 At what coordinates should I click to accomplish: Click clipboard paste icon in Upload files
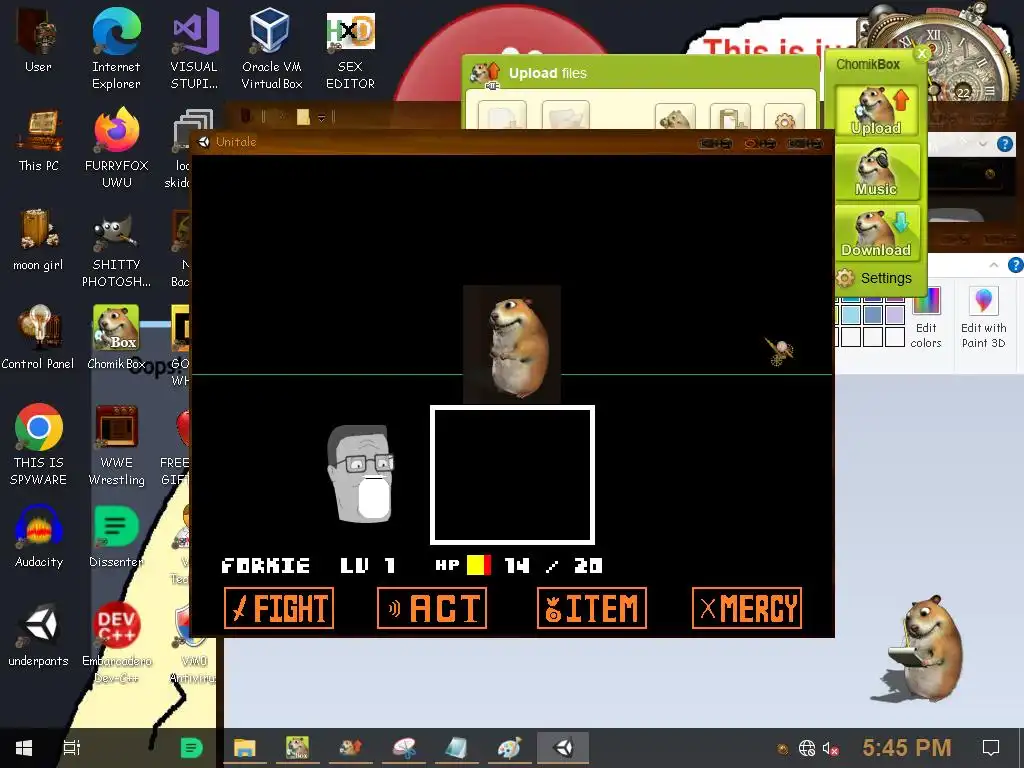(x=730, y=120)
